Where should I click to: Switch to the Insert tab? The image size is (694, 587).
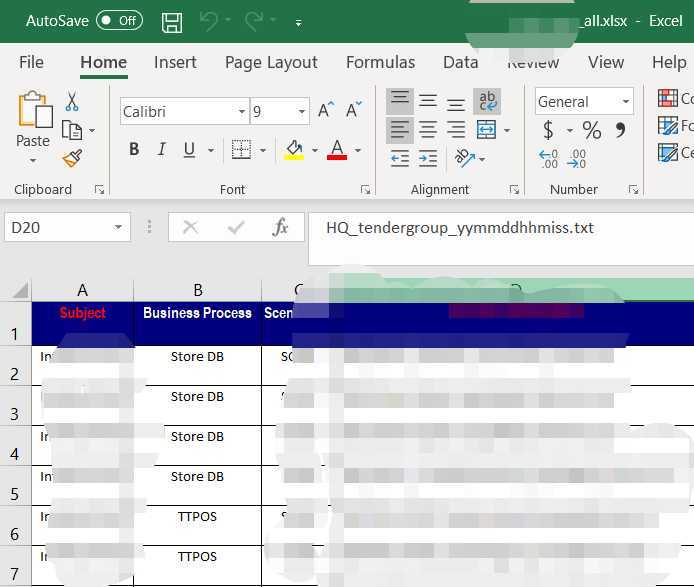[x=175, y=62]
